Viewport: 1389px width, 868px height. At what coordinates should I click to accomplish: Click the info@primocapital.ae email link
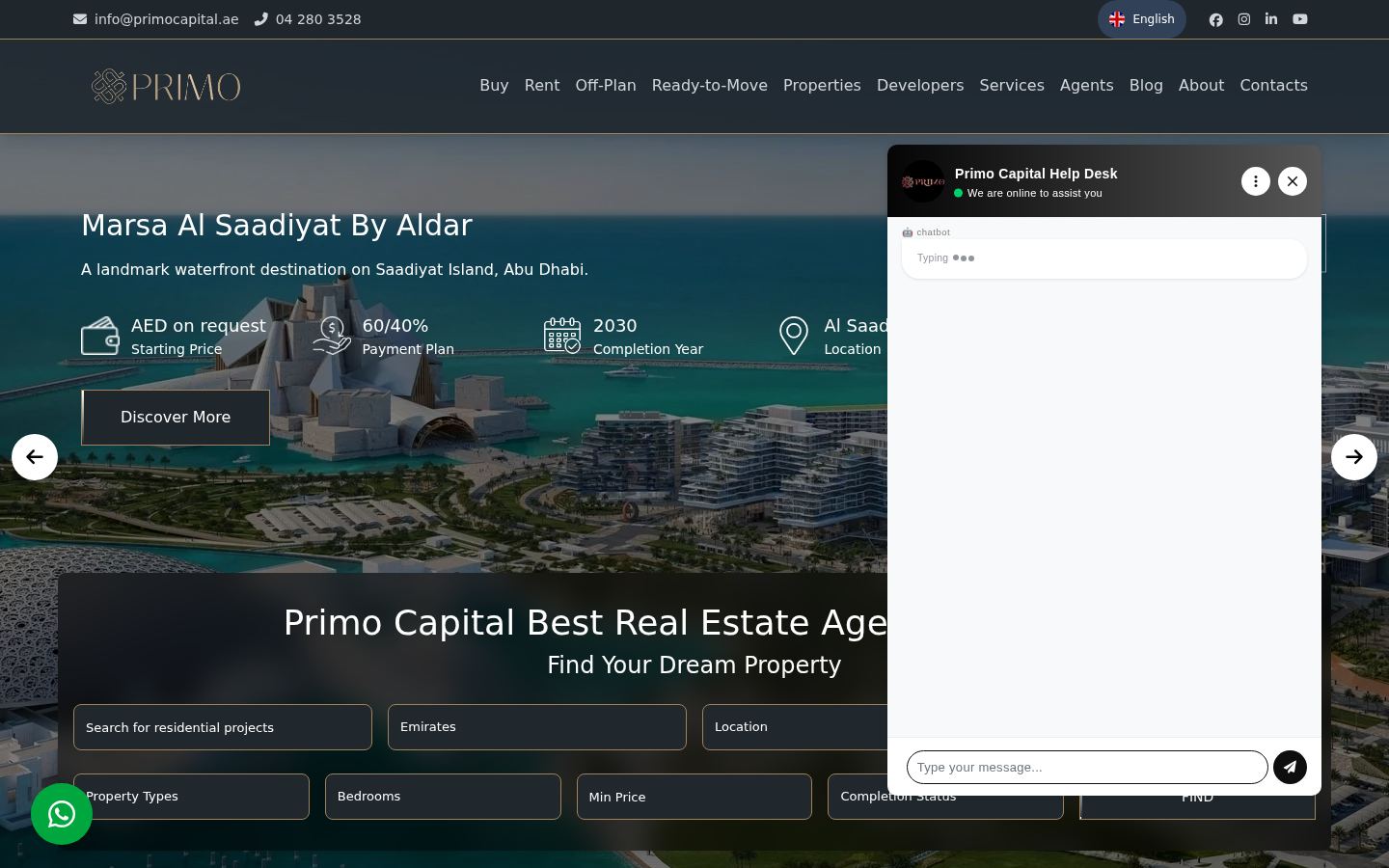tap(166, 19)
